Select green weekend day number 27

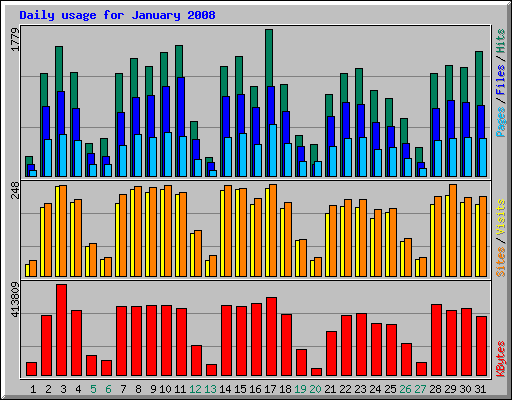420,389
